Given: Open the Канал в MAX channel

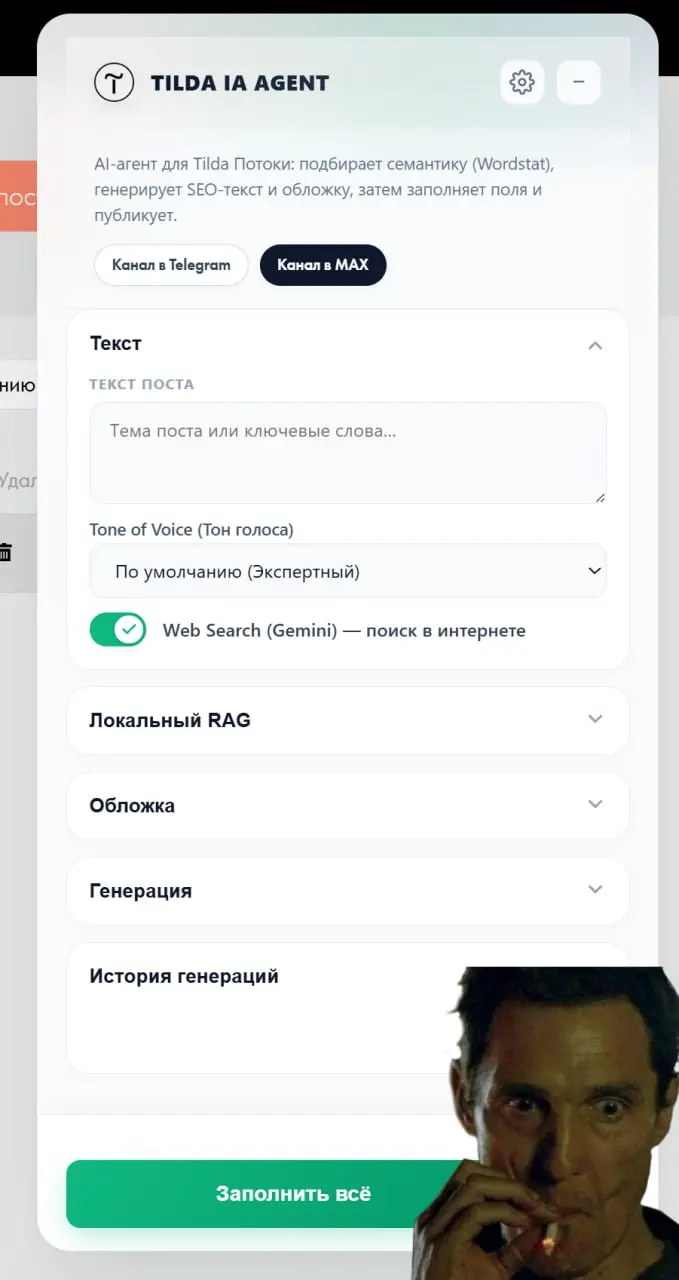Looking at the screenshot, I should pyautogui.click(x=323, y=265).
